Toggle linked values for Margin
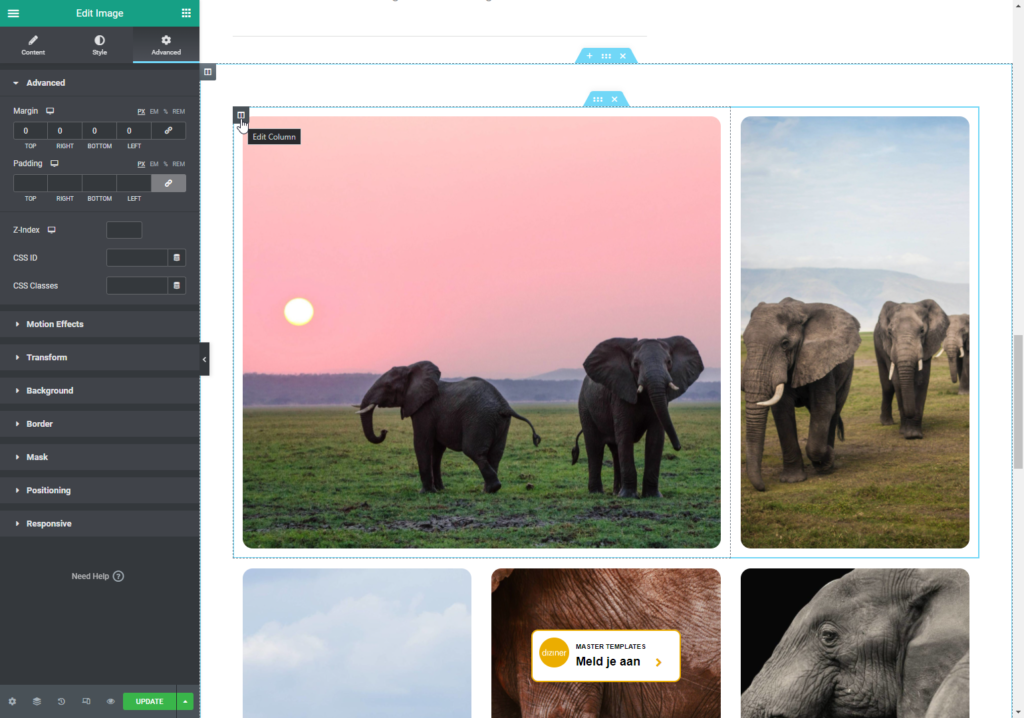Viewport: 1024px width, 718px height. coord(168,131)
